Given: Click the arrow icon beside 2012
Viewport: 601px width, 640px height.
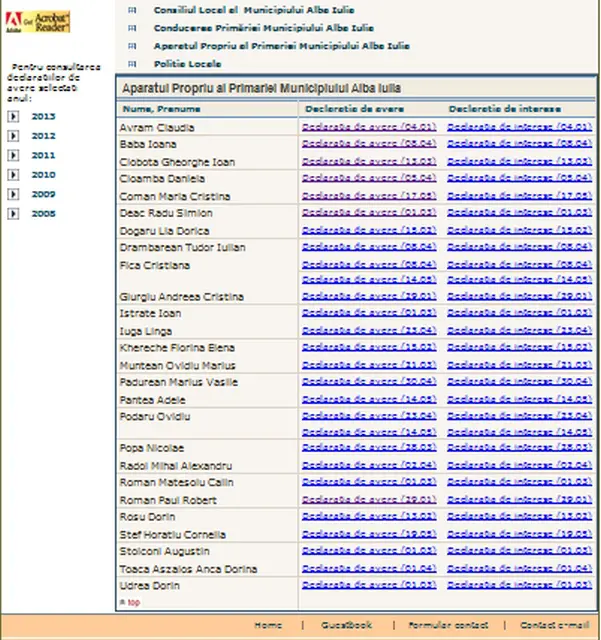Looking at the screenshot, I should [13, 136].
